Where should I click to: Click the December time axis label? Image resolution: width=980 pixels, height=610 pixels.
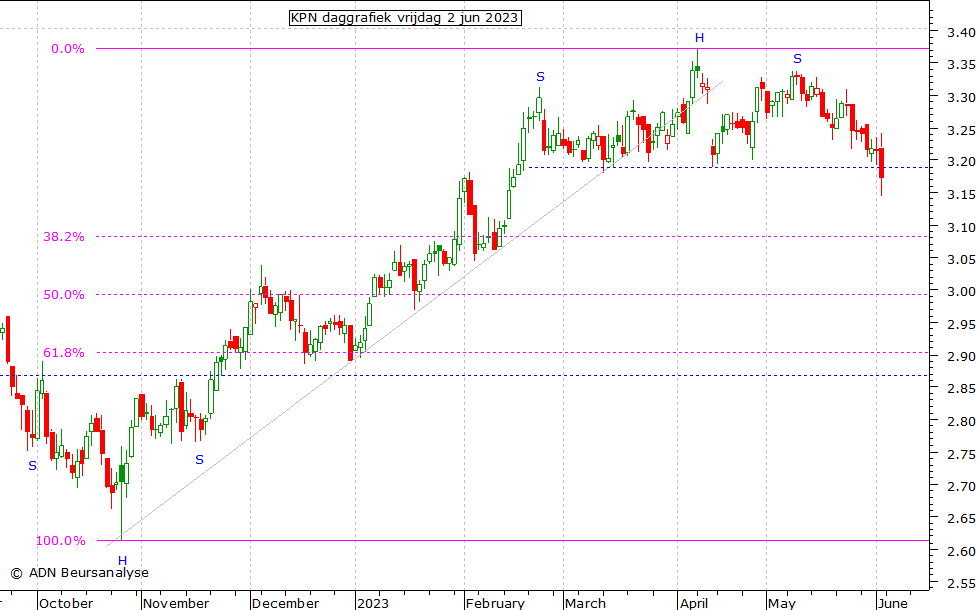[286, 603]
